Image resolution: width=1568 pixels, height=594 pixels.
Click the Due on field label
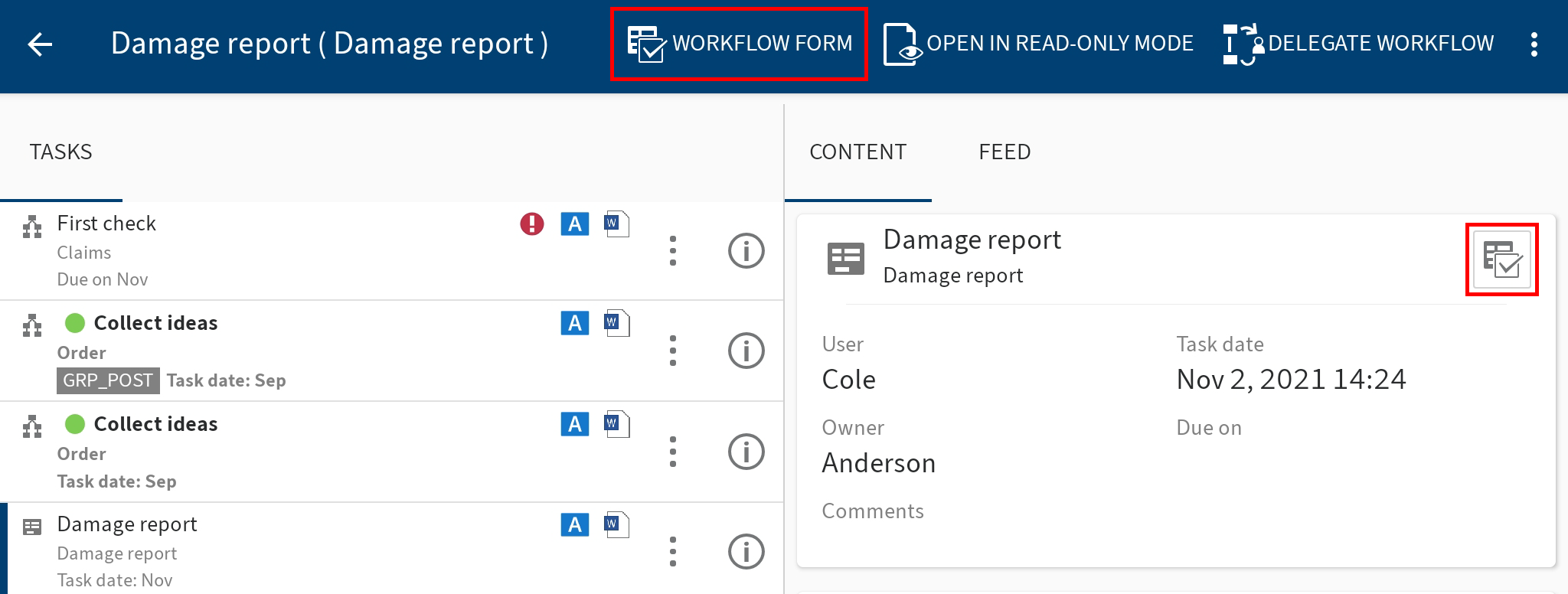[1209, 427]
